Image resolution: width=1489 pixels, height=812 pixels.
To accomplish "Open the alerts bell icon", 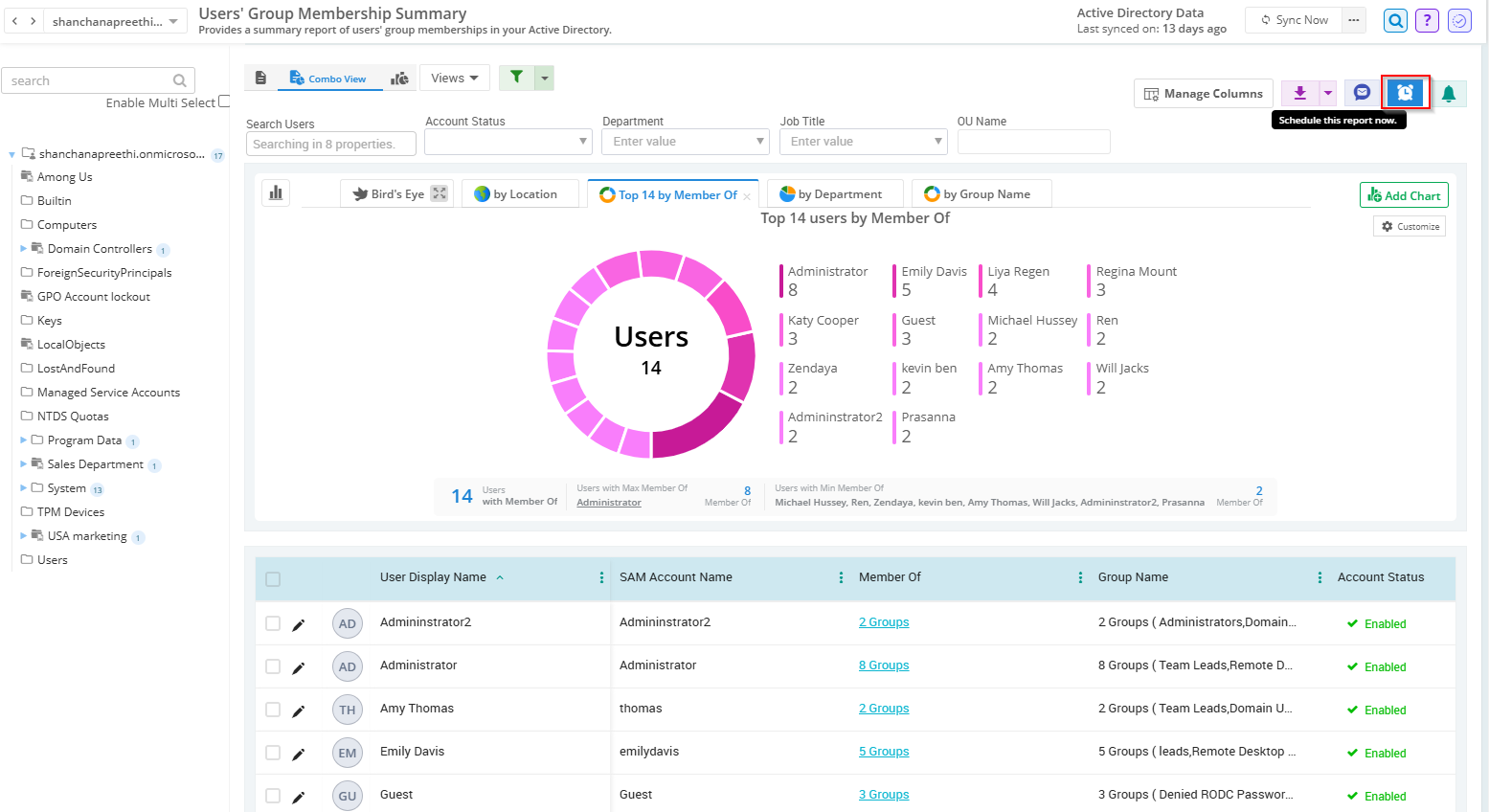I will (x=1449, y=93).
